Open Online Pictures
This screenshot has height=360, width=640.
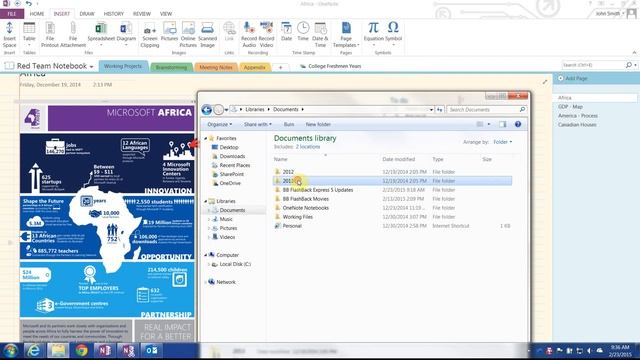click(x=188, y=35)
